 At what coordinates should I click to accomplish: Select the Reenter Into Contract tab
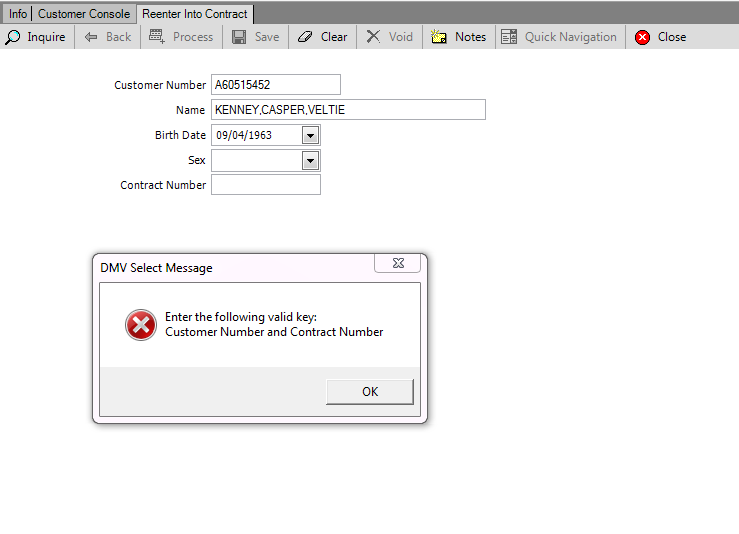[x=194, y=14]
